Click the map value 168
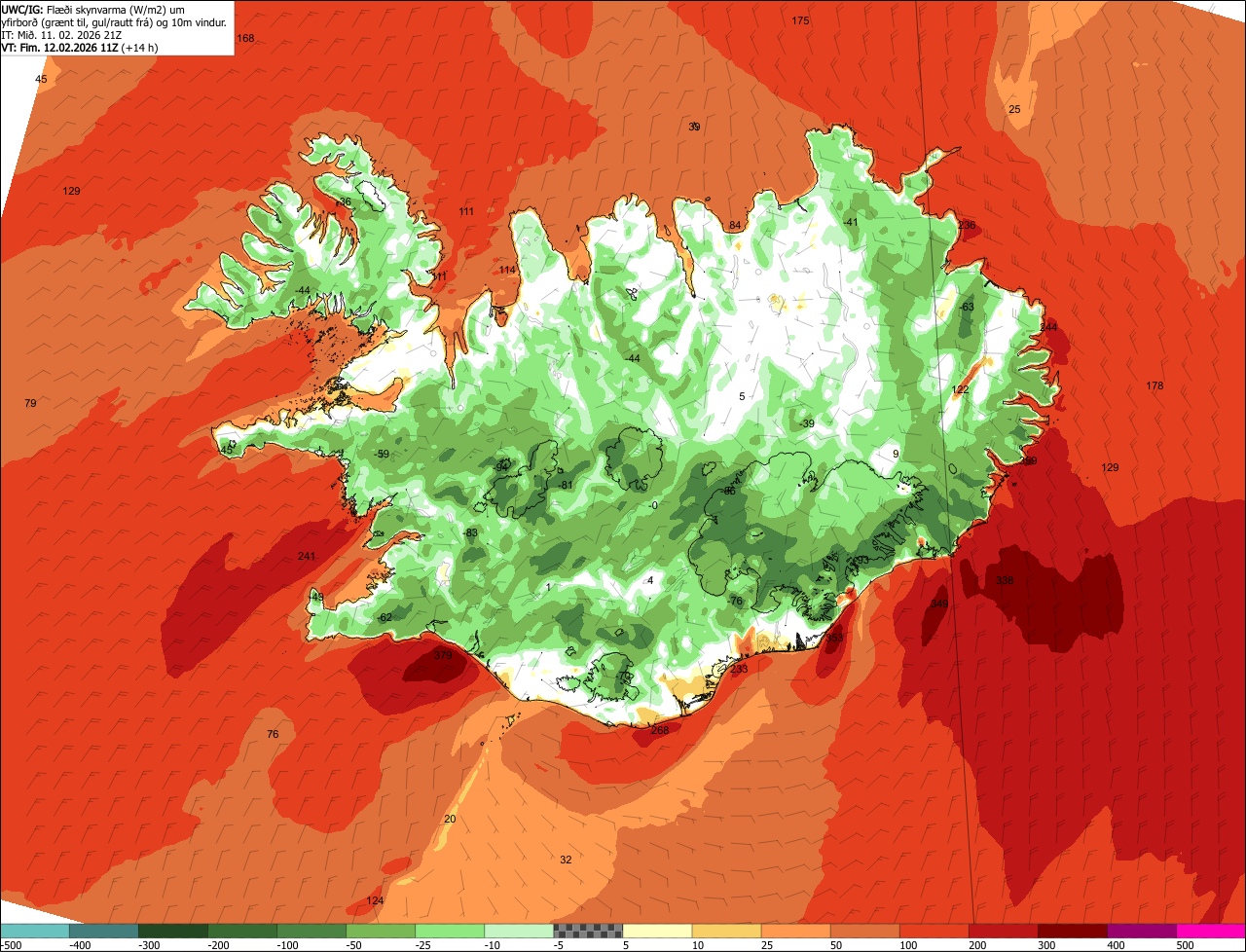Viewport: 1246px width, 952px height. pyautogui.click(x=245, y=38)
